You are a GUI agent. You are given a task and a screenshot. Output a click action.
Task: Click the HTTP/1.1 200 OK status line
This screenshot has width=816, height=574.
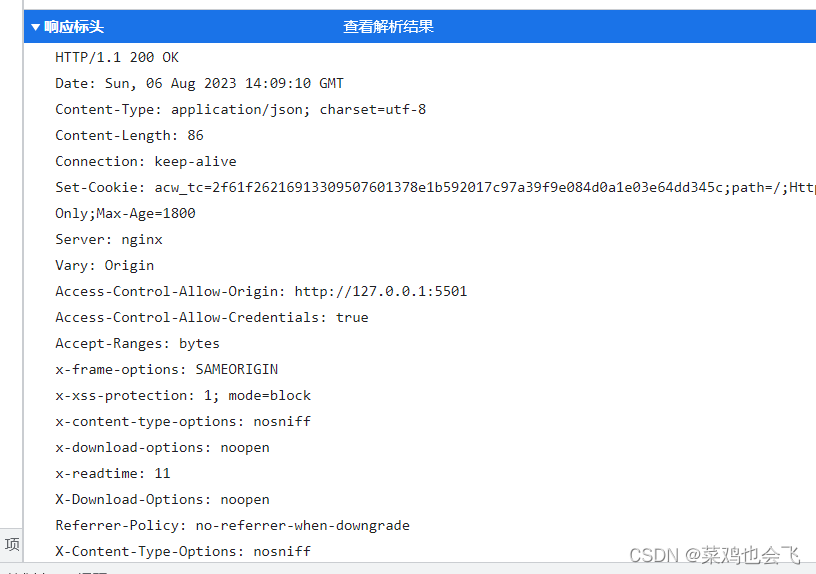pos(117,57)
